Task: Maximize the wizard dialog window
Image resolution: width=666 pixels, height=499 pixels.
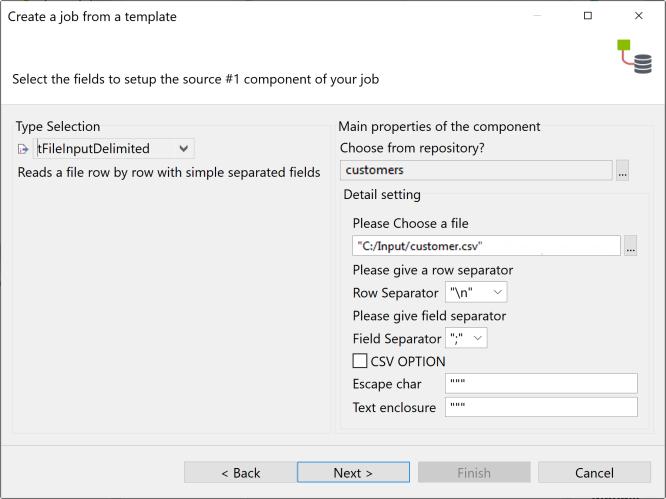Action: point(588,16)
